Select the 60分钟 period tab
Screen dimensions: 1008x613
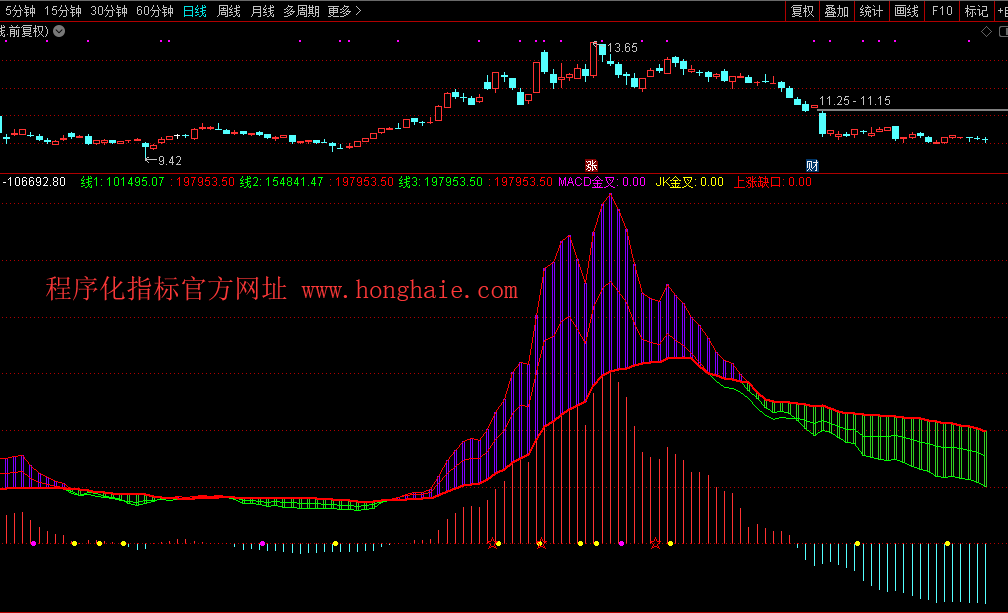tap(154, 11)
